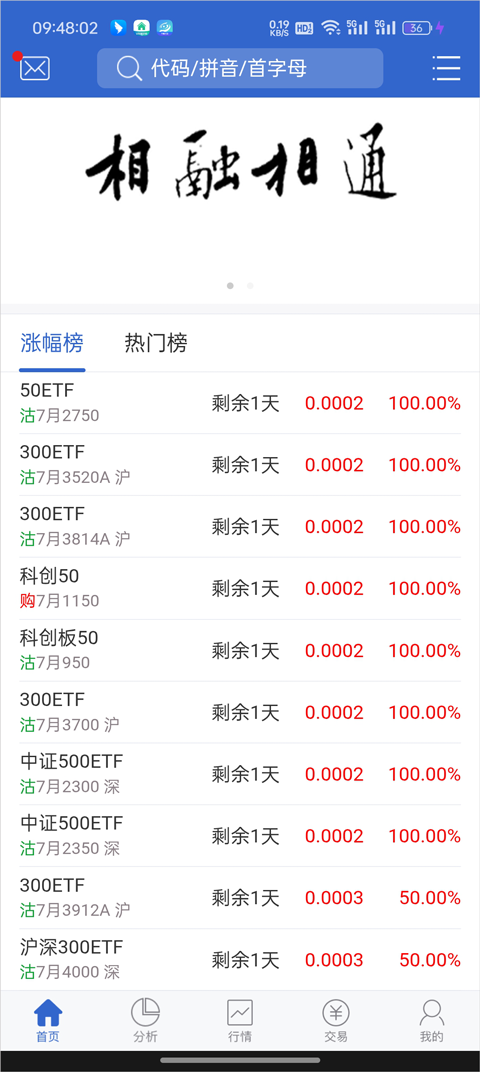Open 行情 chart icon
Screen dimensions: 480x1072
pyautogui.click(x=240, y=1020)
